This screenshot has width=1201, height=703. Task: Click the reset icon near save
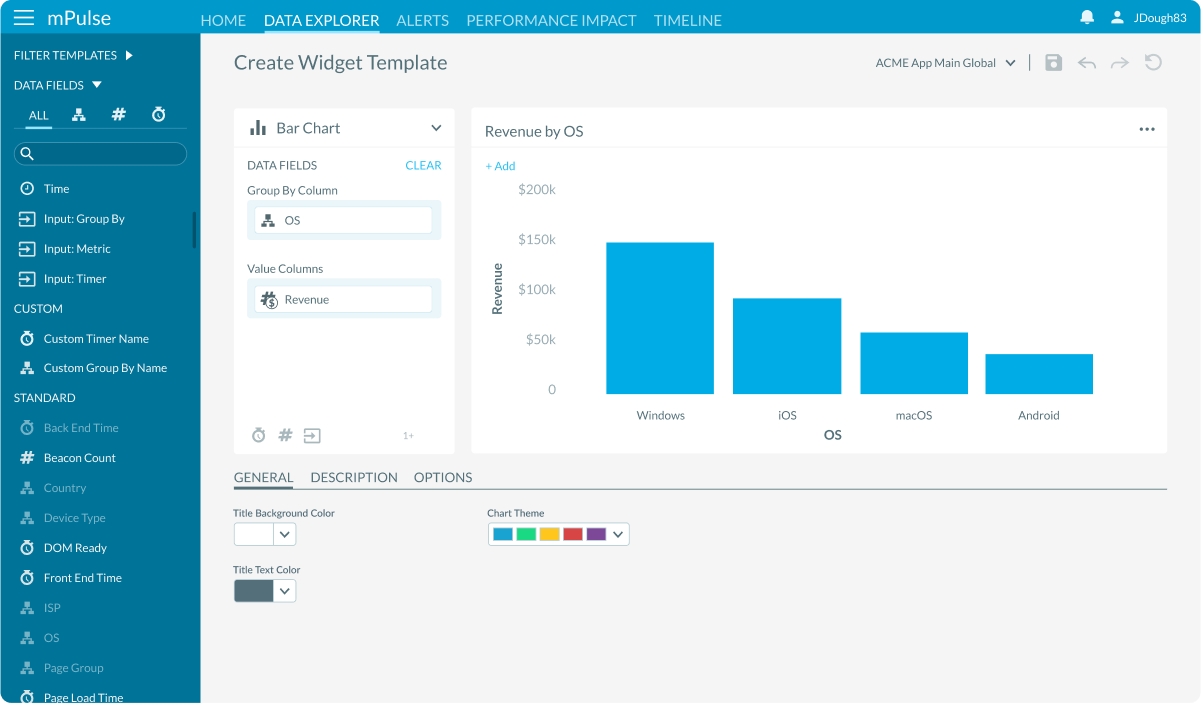pyautogui.click(x=1153, y=62)
